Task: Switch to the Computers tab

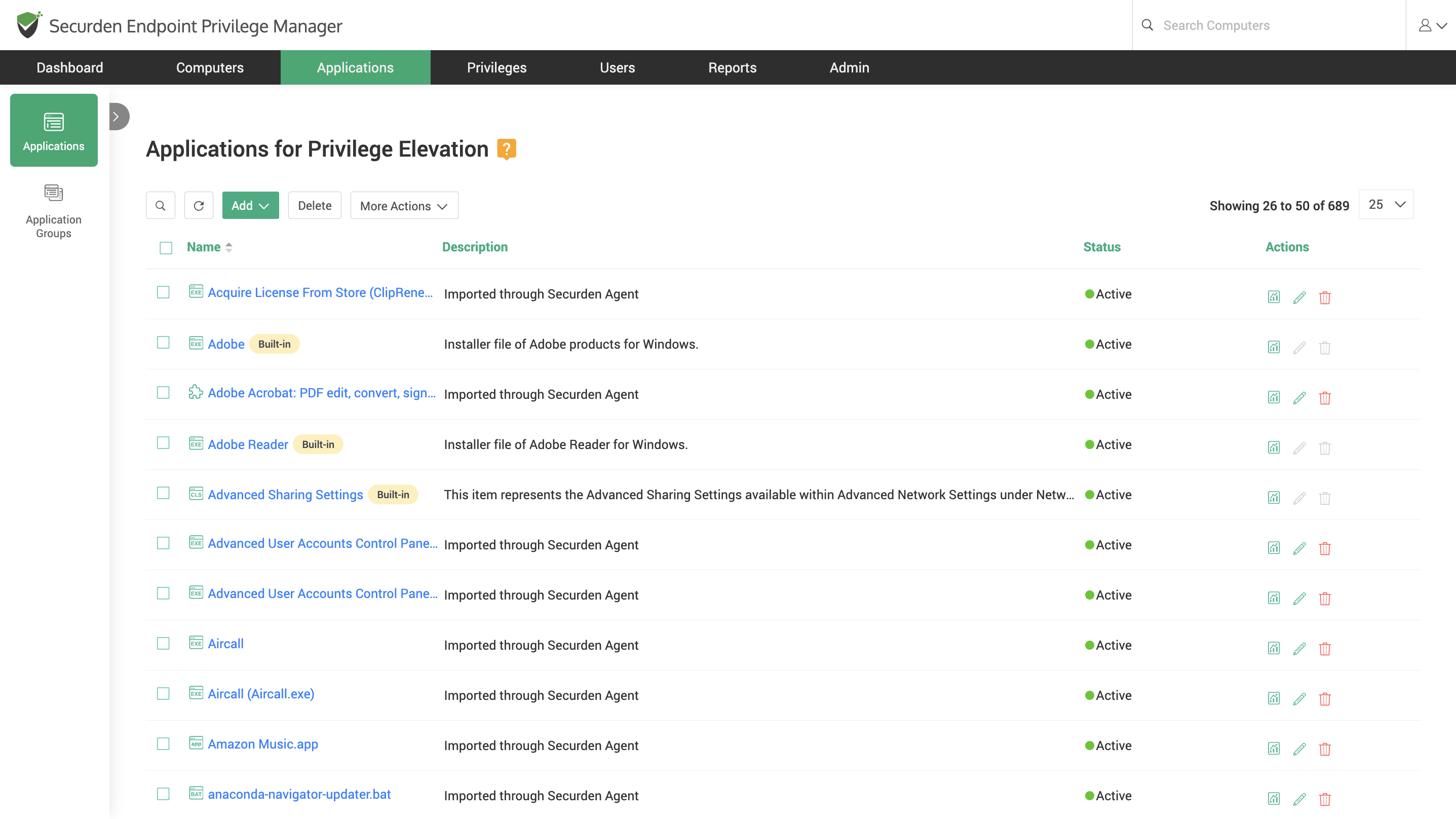Action: tap(210, 67)
